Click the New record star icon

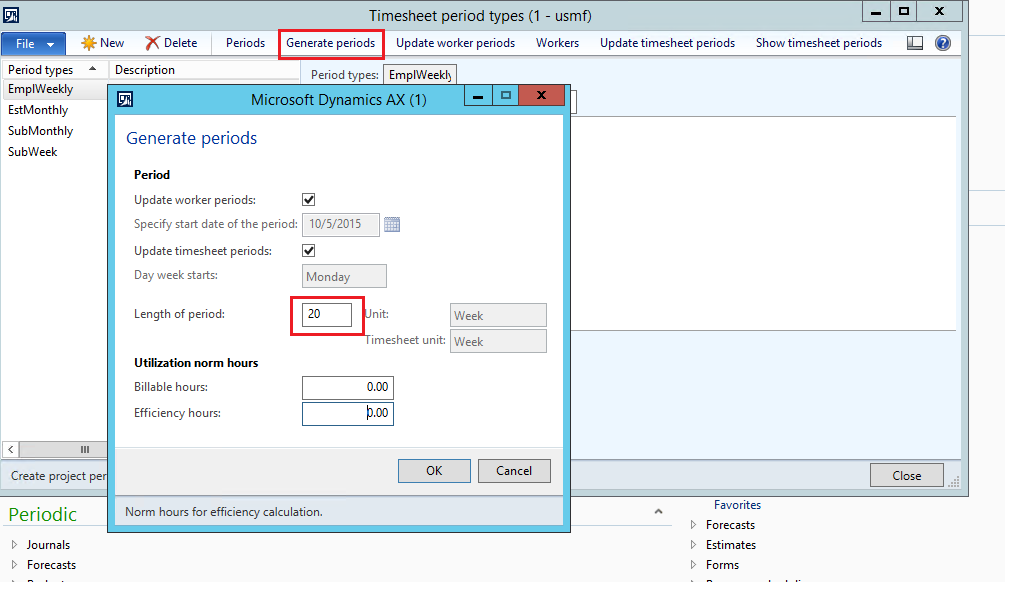(x=88, y=43)
